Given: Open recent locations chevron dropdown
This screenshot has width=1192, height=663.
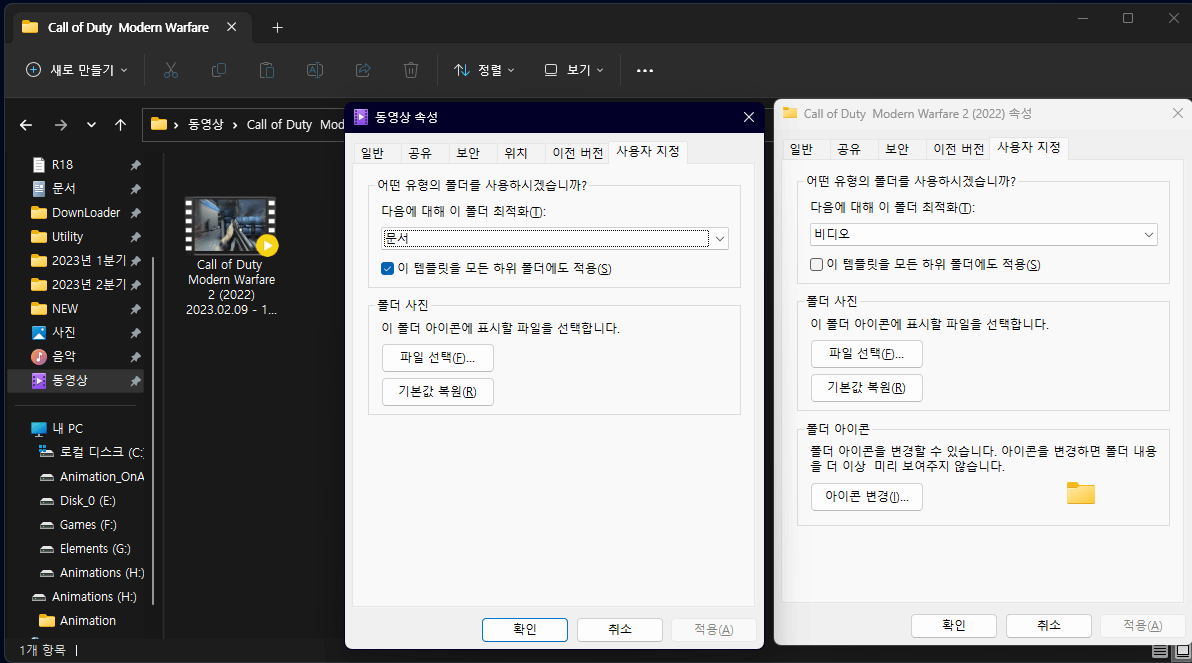Looking at the screenshot, I should (91, 125).
